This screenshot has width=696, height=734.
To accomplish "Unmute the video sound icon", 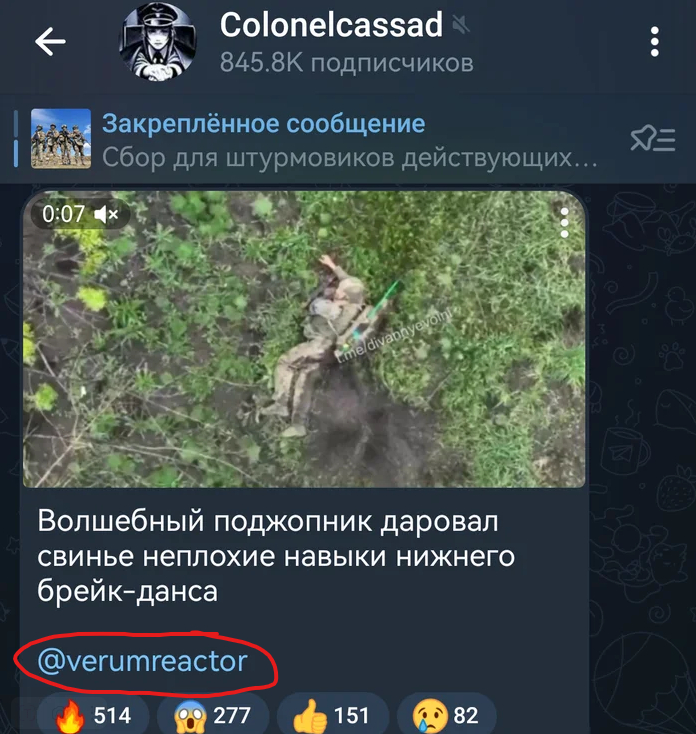I will (106, 215).
